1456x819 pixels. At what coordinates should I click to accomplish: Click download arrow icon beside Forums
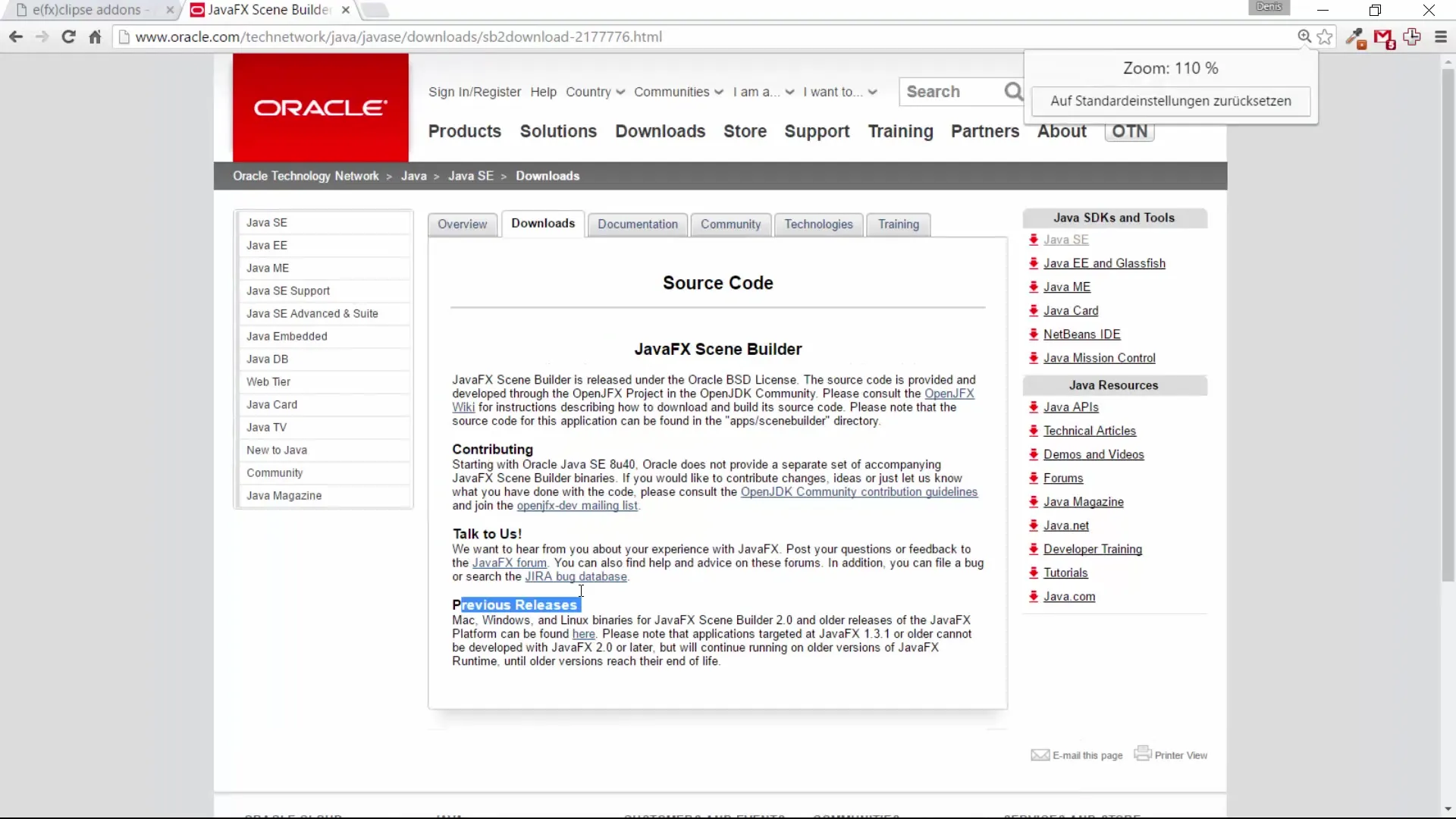1034,479
